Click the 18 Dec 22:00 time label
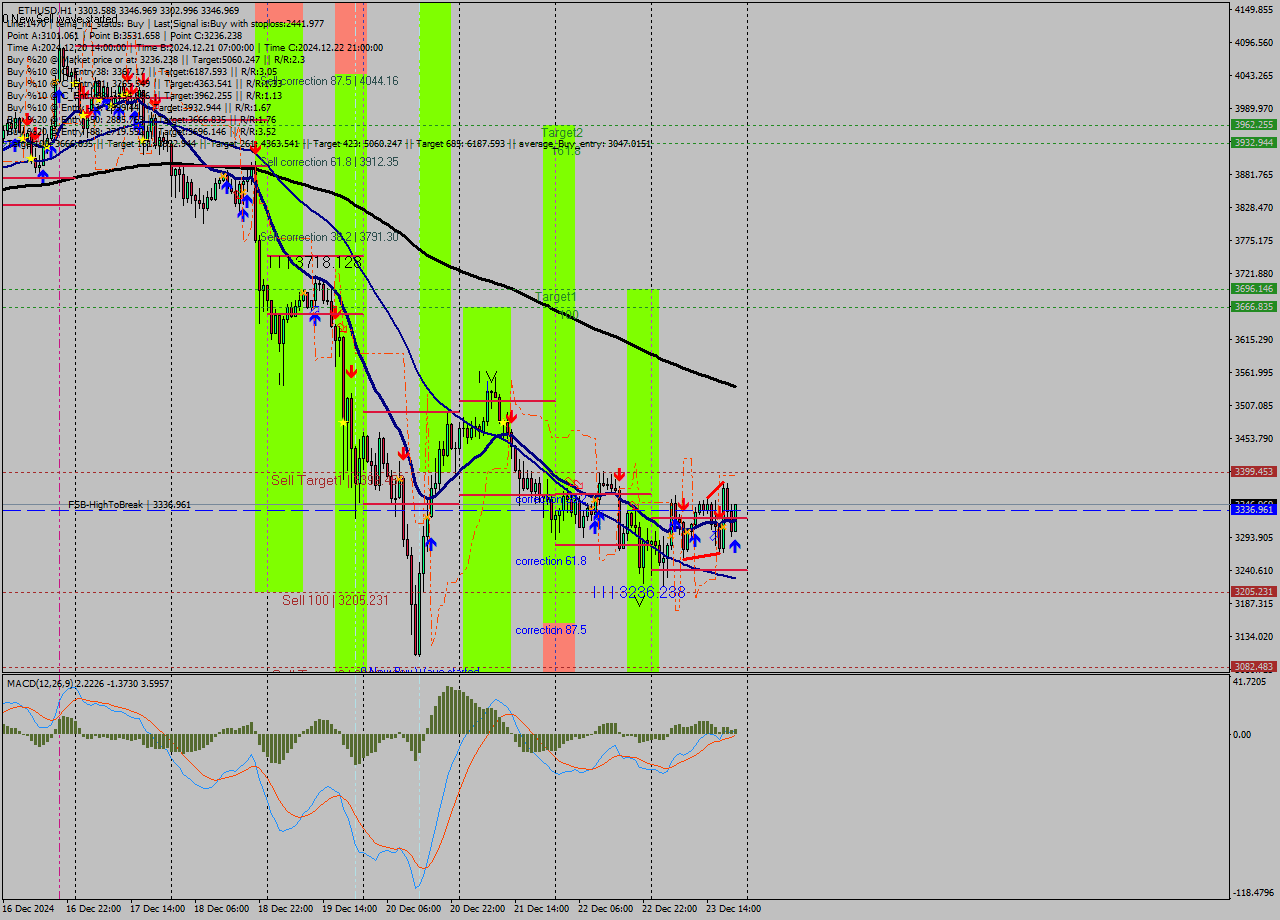 [x=284, y=909]
